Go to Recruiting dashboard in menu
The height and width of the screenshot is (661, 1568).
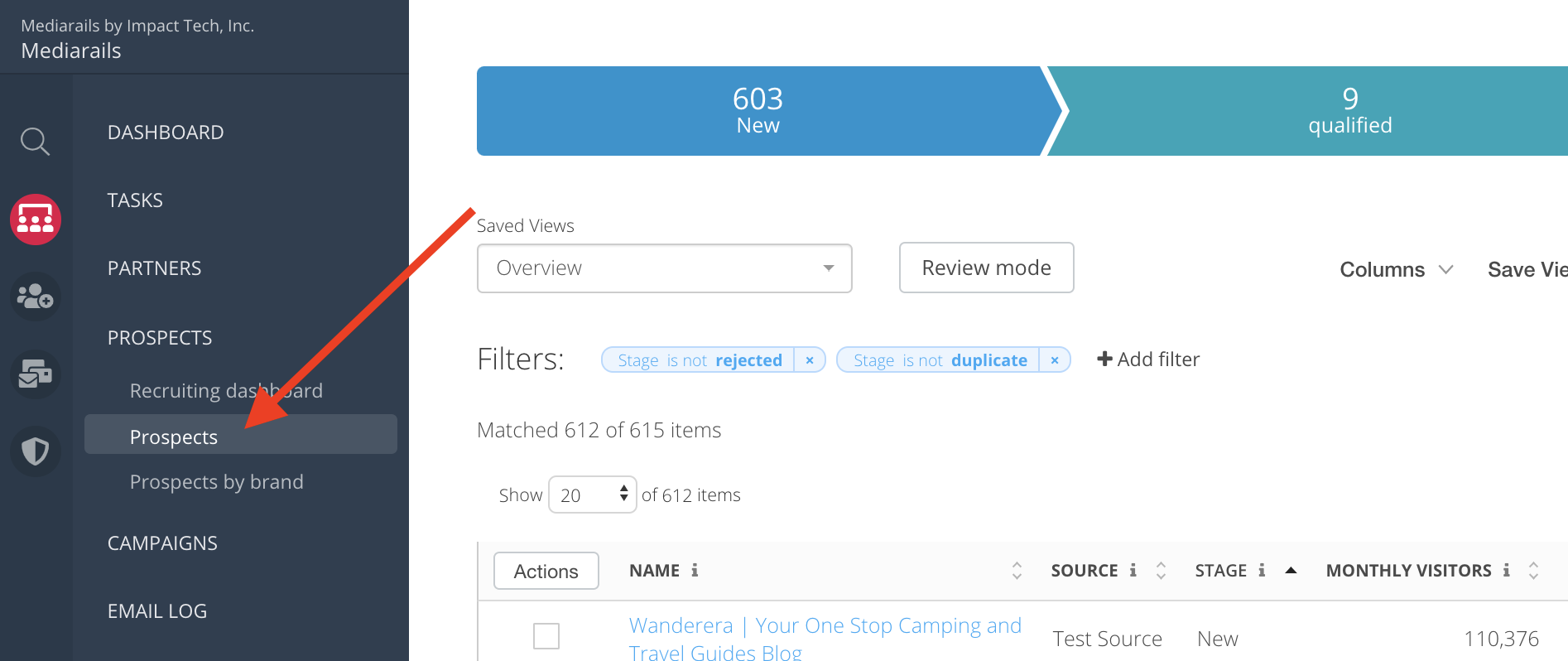click(226, 391)
